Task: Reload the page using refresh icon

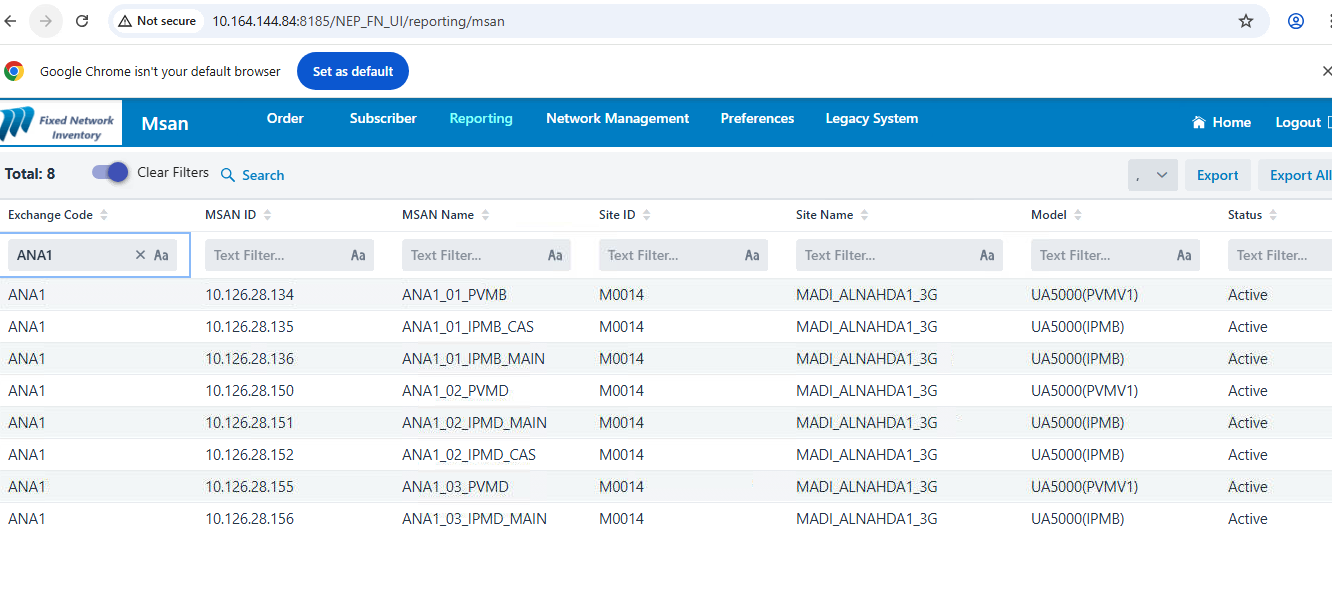Action: point(82,21)
